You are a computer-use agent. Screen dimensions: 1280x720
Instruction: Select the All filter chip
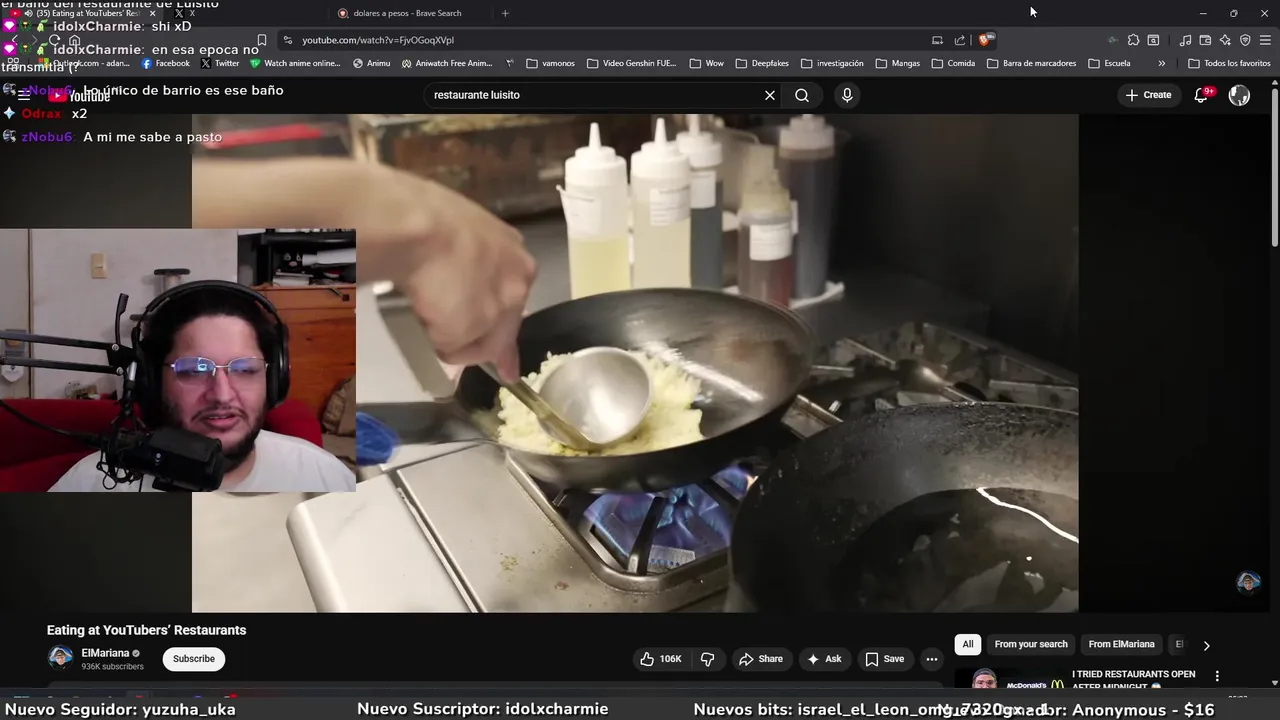[x=968, y=644]
